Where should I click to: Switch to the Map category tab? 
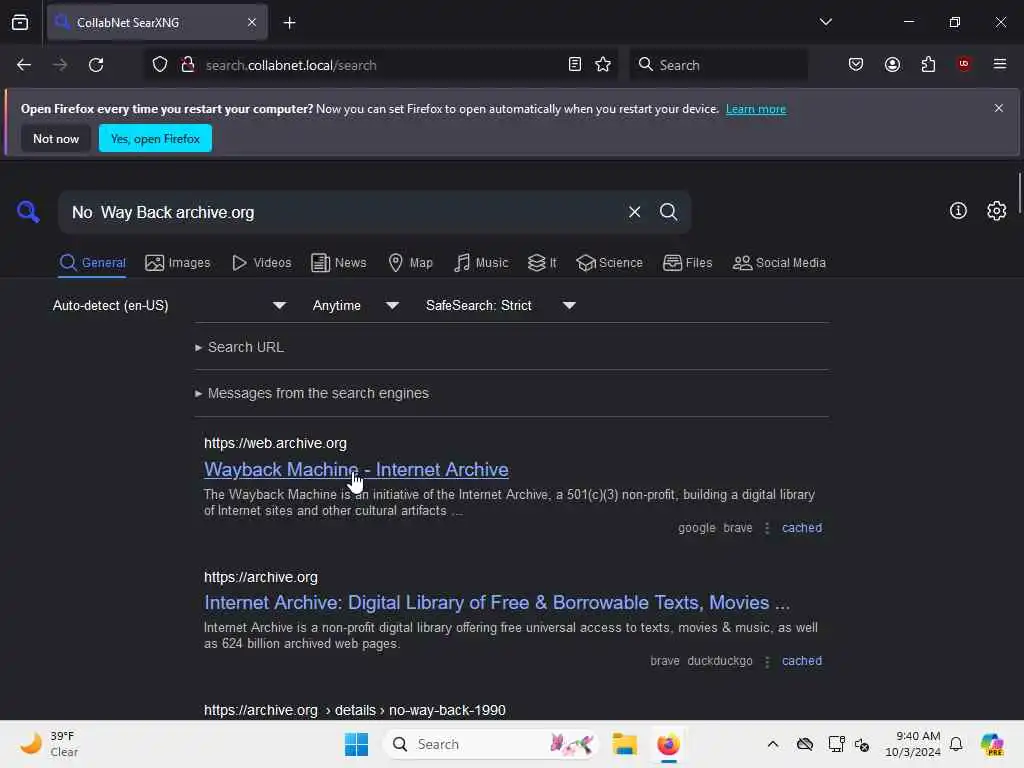[410, 263]
